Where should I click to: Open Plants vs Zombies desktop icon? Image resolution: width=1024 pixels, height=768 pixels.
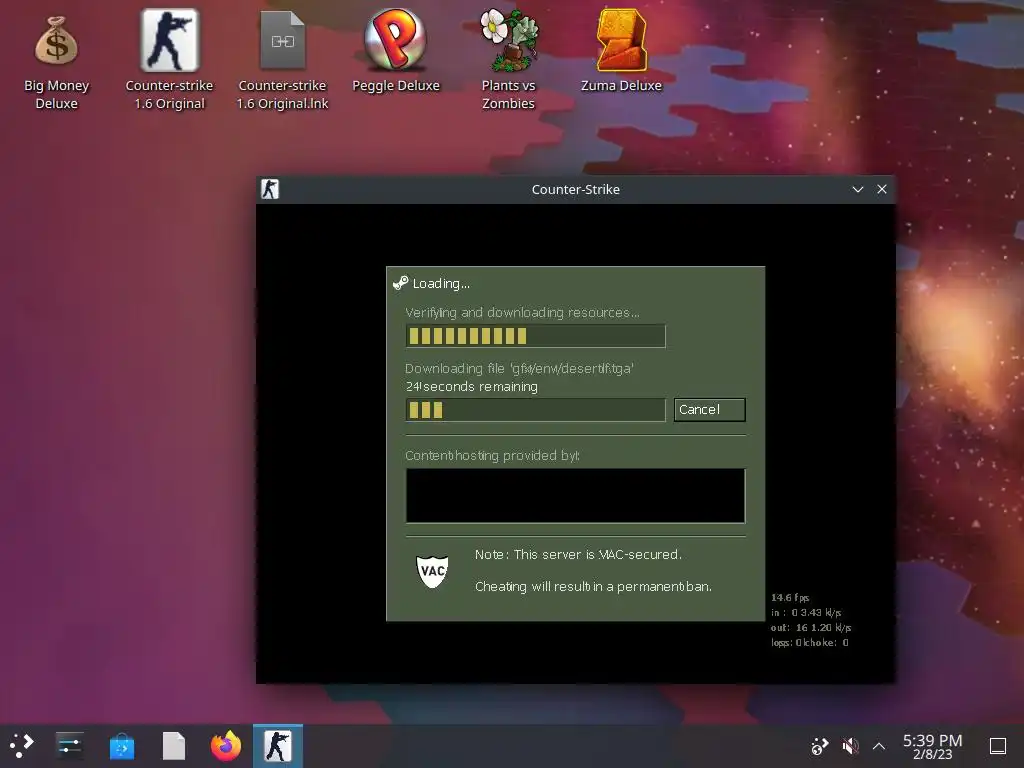[509, 39]
